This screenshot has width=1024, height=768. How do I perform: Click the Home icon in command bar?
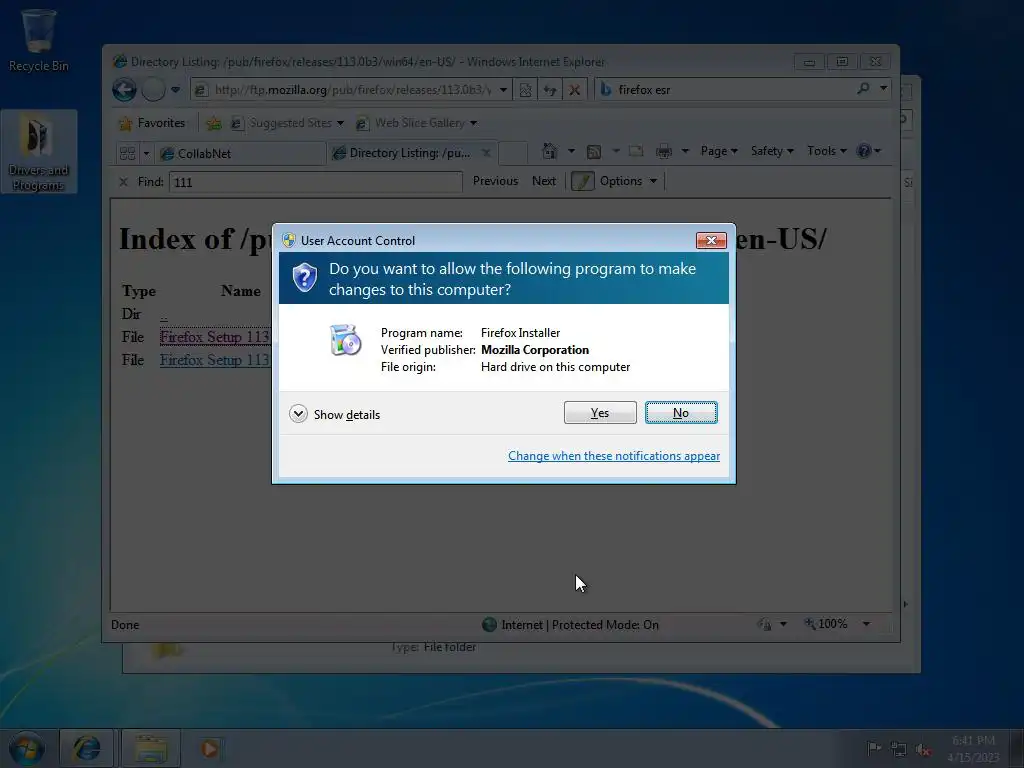(550, 152)
